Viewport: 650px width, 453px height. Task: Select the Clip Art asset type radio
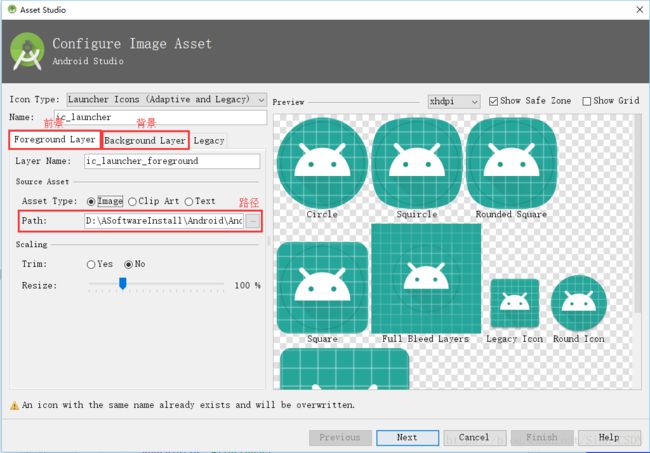click(x=132, y=201)
